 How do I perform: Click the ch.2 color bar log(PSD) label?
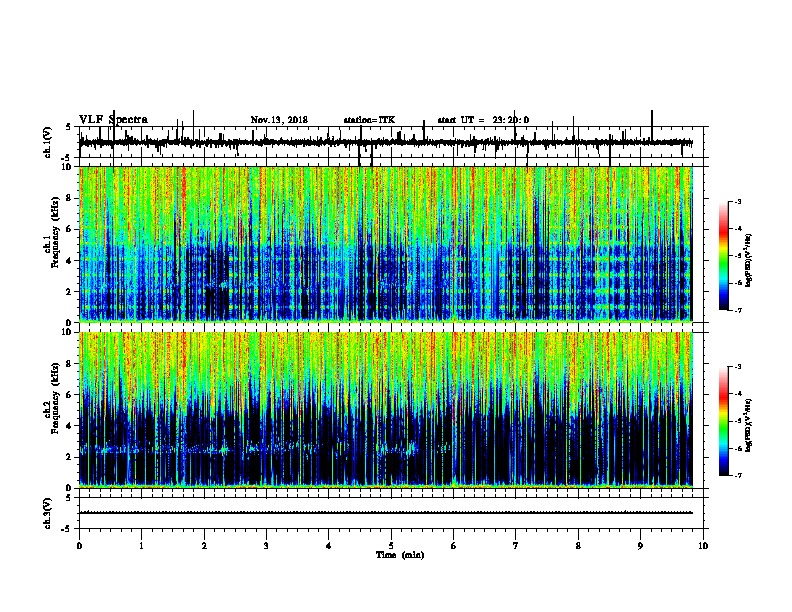[748, 425]
